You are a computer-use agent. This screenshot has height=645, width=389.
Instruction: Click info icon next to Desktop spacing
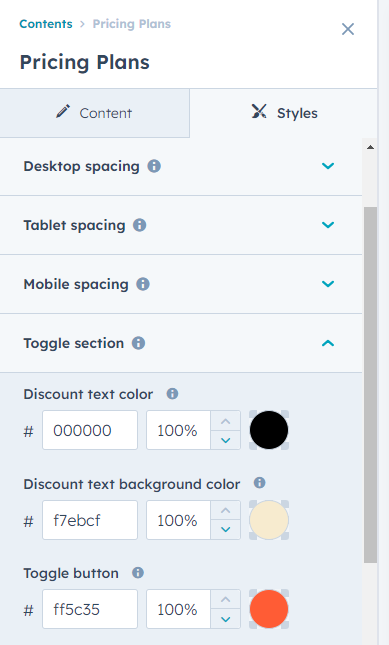pyautogui.click(x=154, y=166)
